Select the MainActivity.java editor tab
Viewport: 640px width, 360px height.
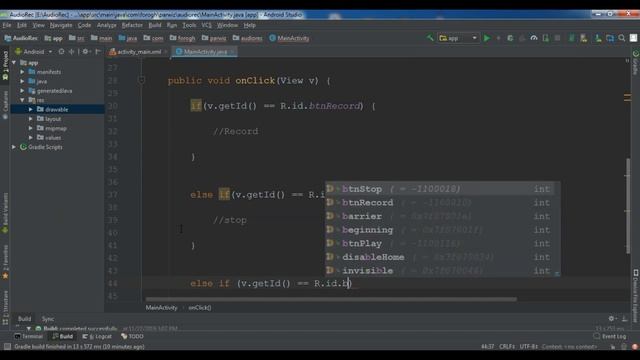[x=204, y=52]
